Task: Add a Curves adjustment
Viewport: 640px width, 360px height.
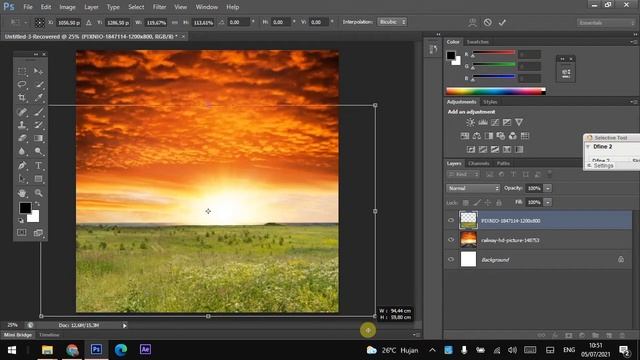Action: (x=495, y=122)
